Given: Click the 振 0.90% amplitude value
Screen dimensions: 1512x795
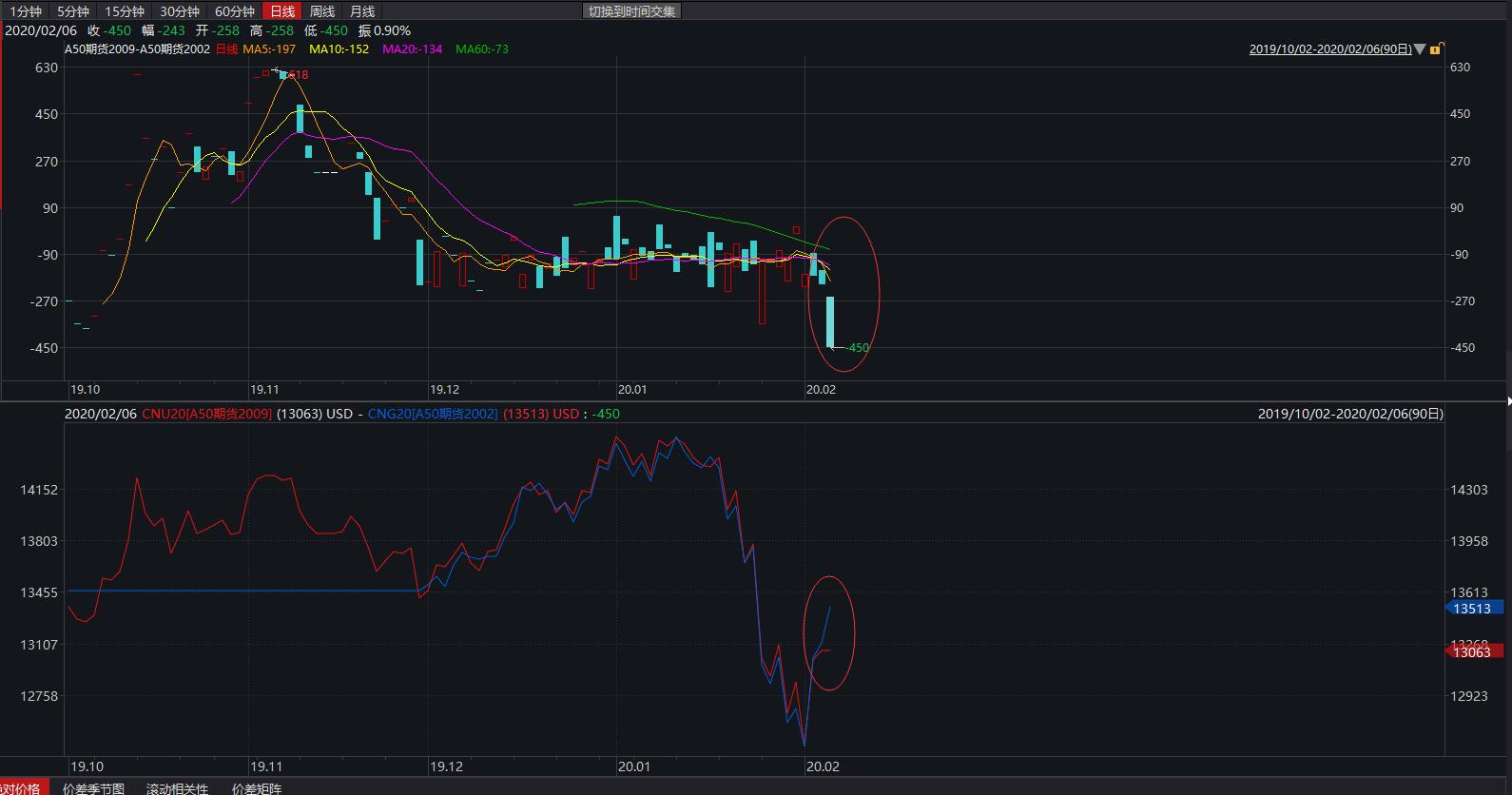Looking at the screenshot, I should click(x=384, y=30).
